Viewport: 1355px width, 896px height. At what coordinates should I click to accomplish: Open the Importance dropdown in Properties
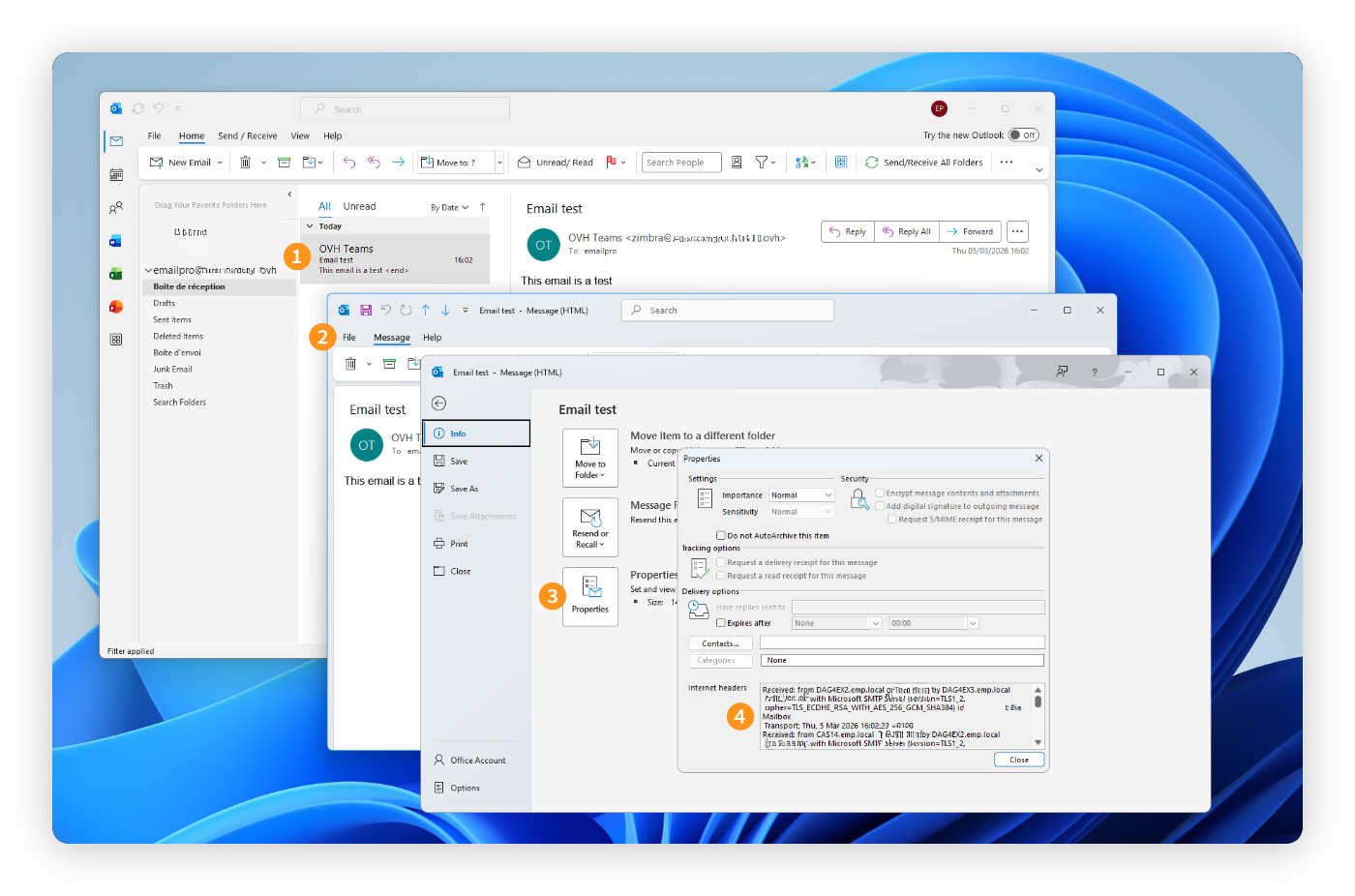click(x=825, y=494)
